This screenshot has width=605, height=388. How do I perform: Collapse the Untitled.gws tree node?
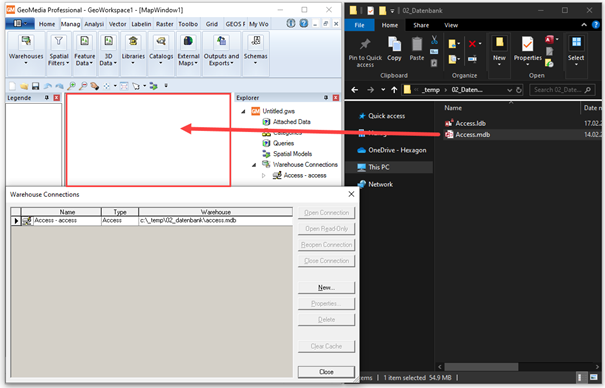click(243, 111)
